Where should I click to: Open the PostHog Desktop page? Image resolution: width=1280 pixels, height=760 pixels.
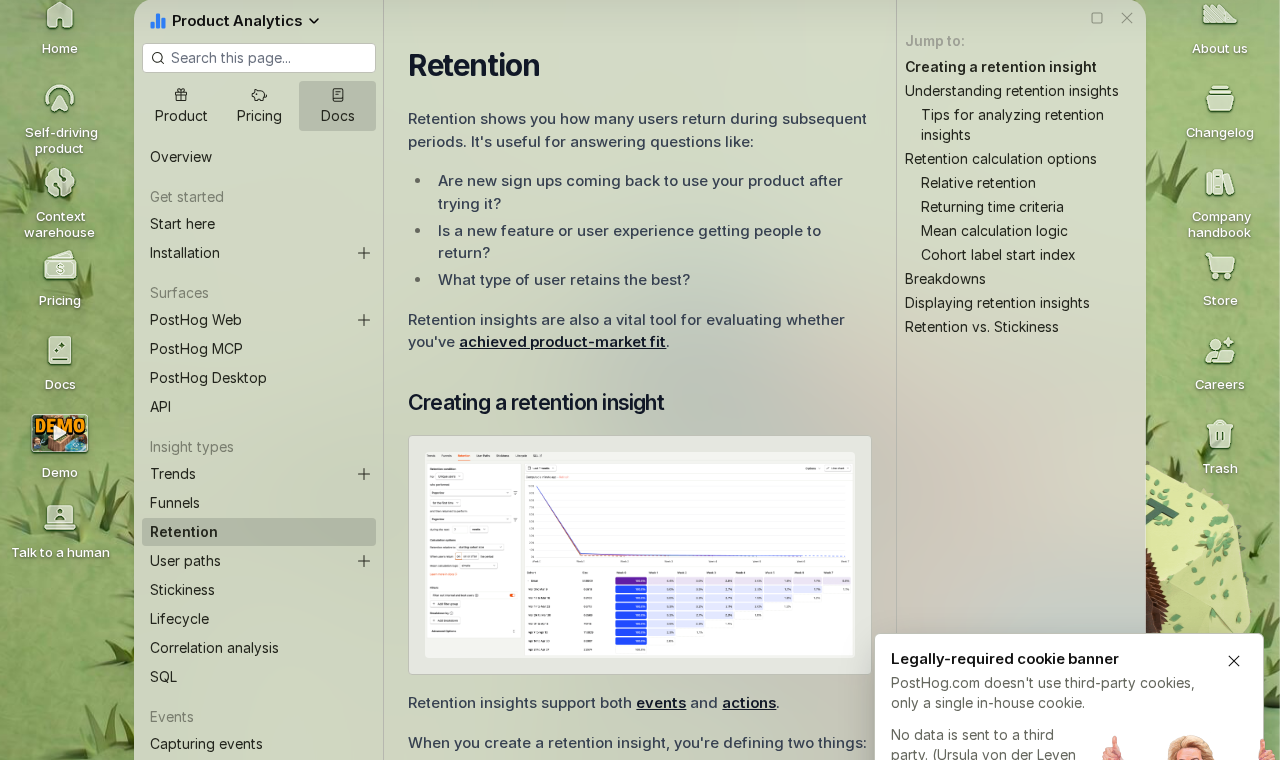tap(259, 378)
